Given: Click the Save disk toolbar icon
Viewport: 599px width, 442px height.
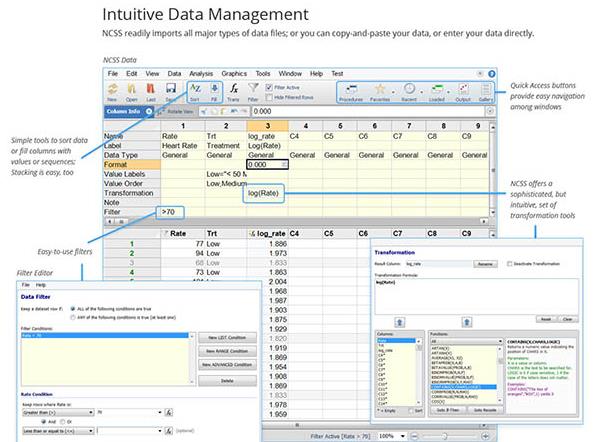Looking at the screenshot, I should pos(171,89).
